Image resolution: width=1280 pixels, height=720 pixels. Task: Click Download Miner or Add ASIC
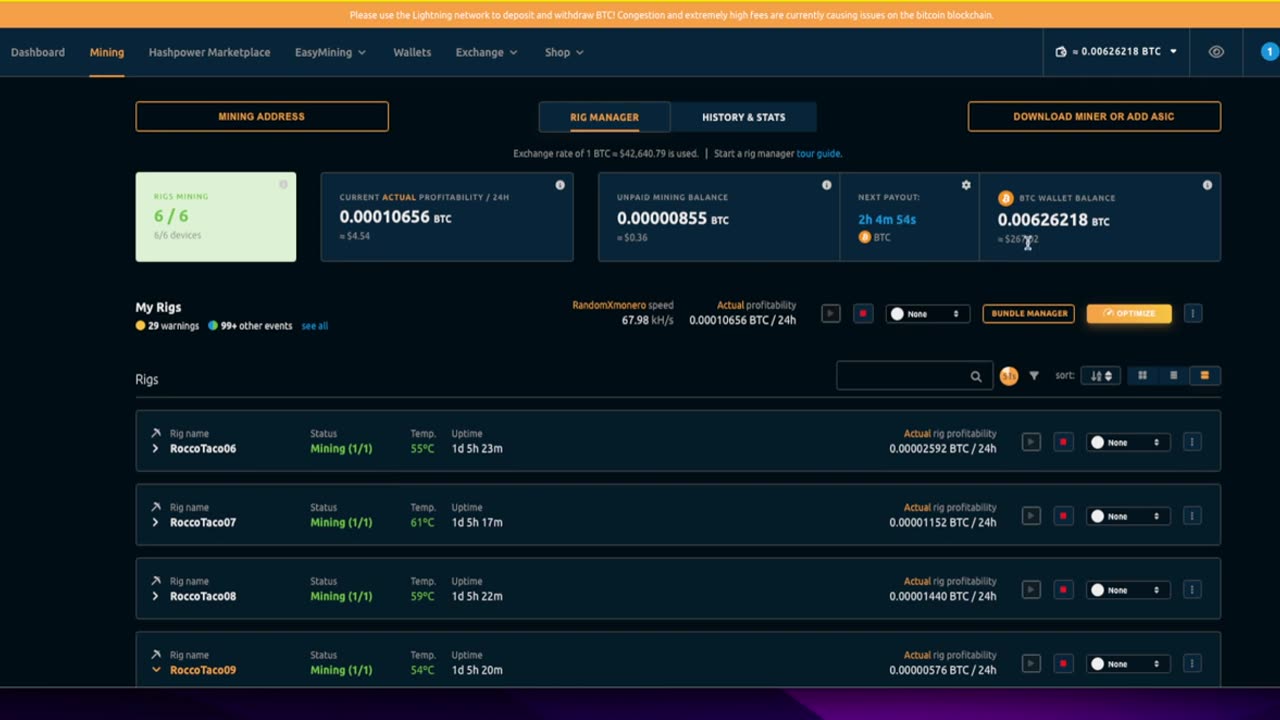pyautogui.click(x=1094, y=116)
